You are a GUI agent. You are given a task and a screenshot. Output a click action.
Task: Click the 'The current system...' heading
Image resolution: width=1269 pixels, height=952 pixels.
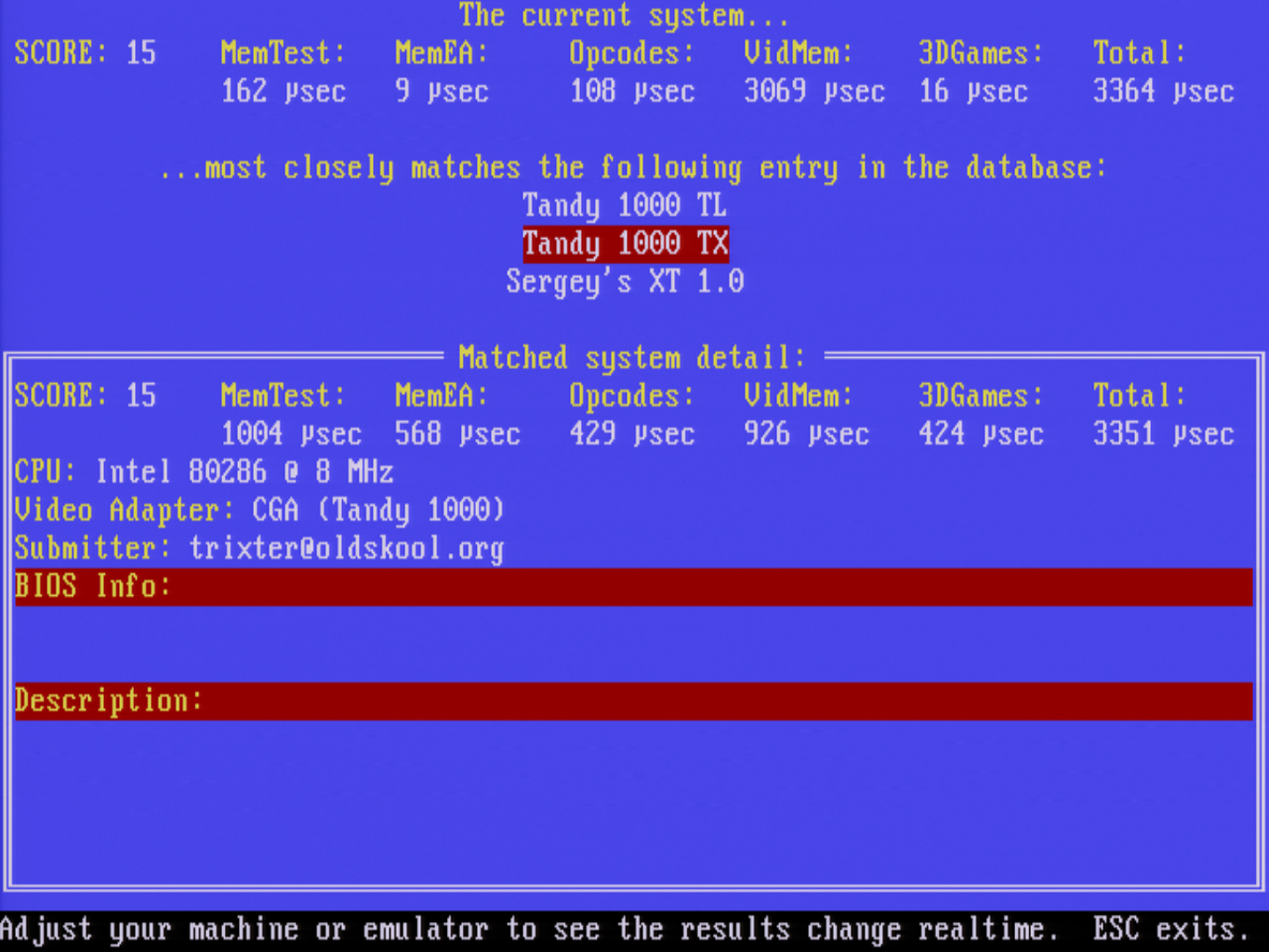pos(625,16)
